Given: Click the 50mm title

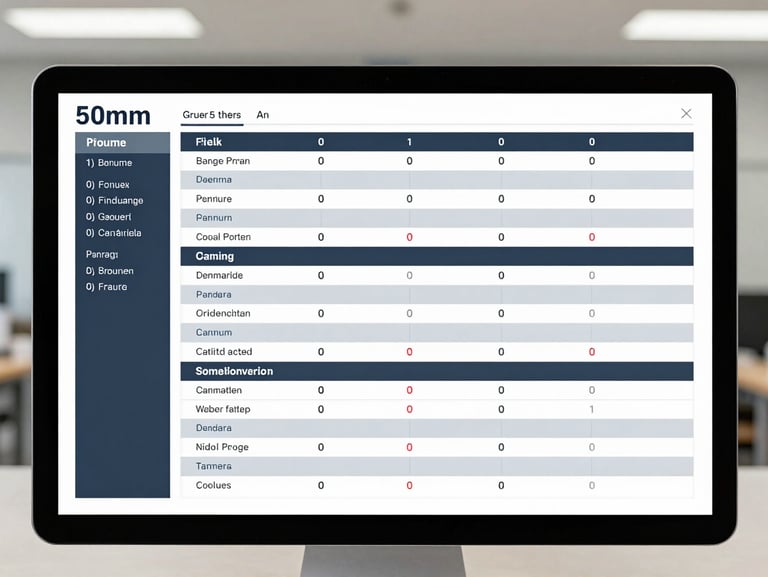Looking at the screenshot, I should click(113, 116).
